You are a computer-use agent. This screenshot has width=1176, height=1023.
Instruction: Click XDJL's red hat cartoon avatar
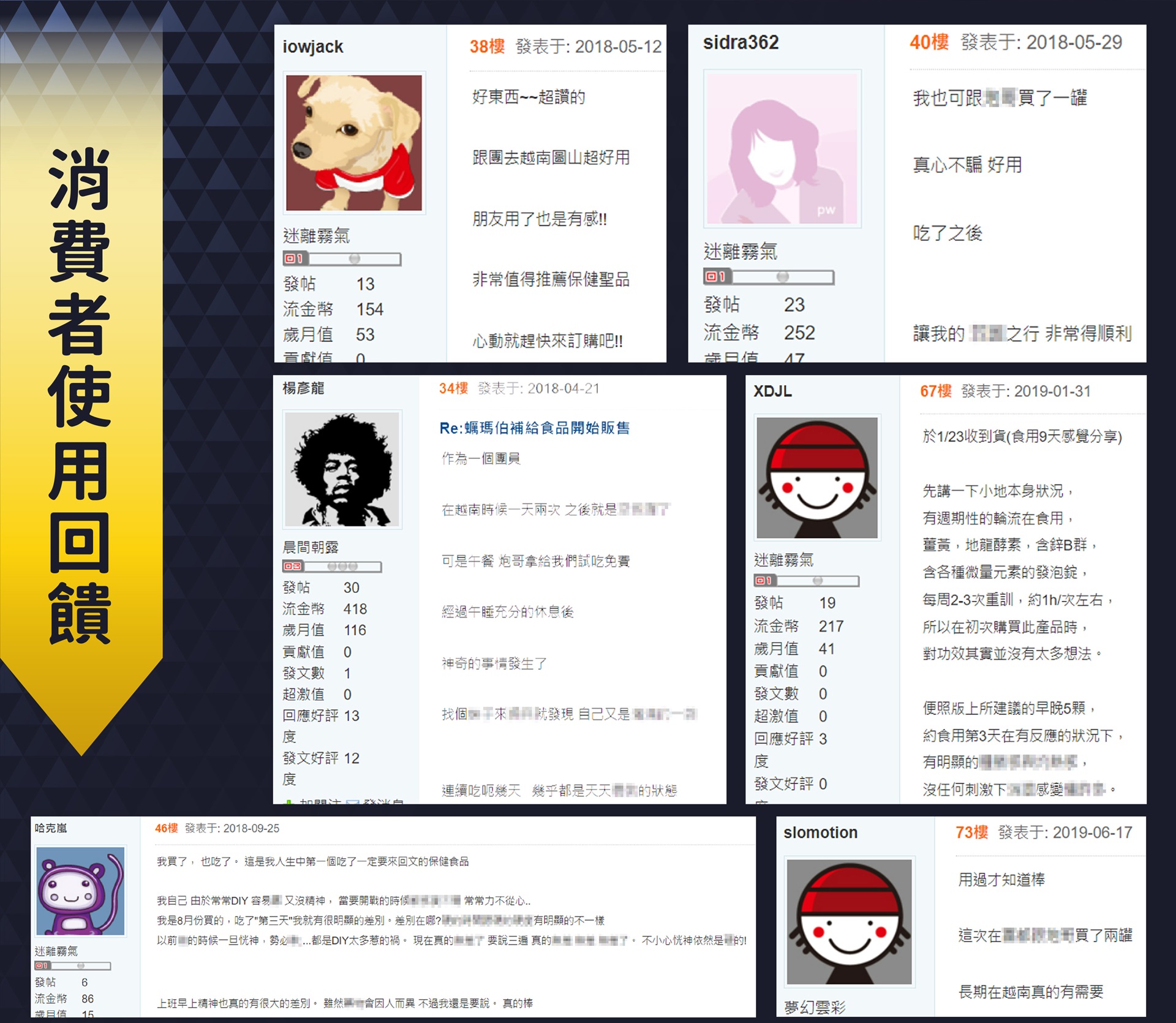(817, 478)
